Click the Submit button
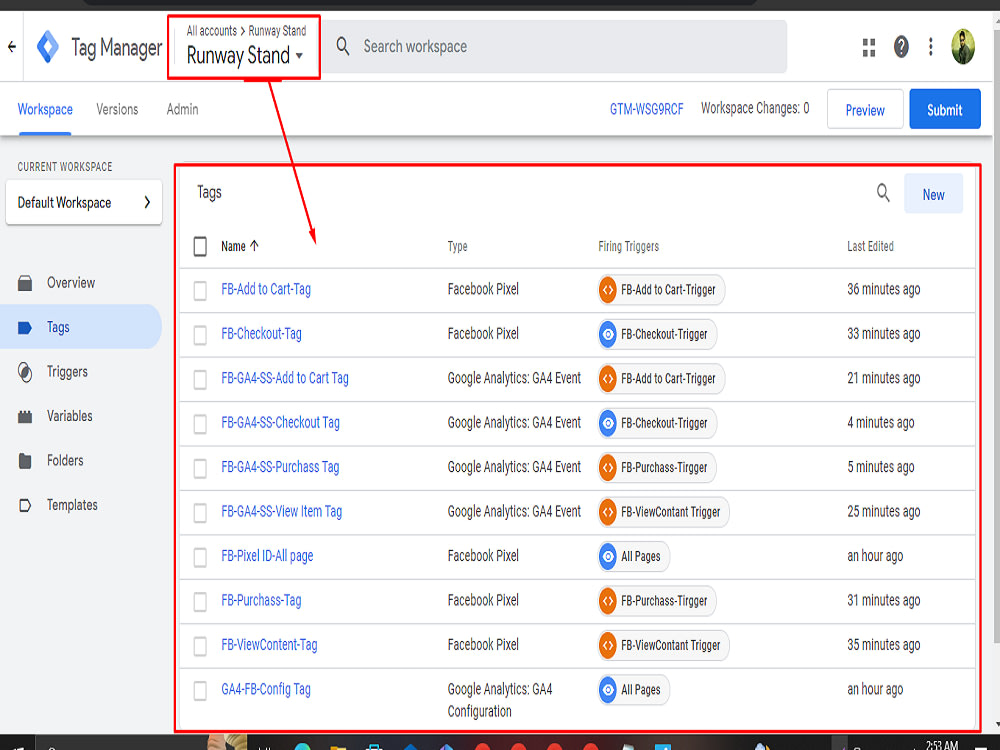The image size is (1000, 750). coord(944,109)
